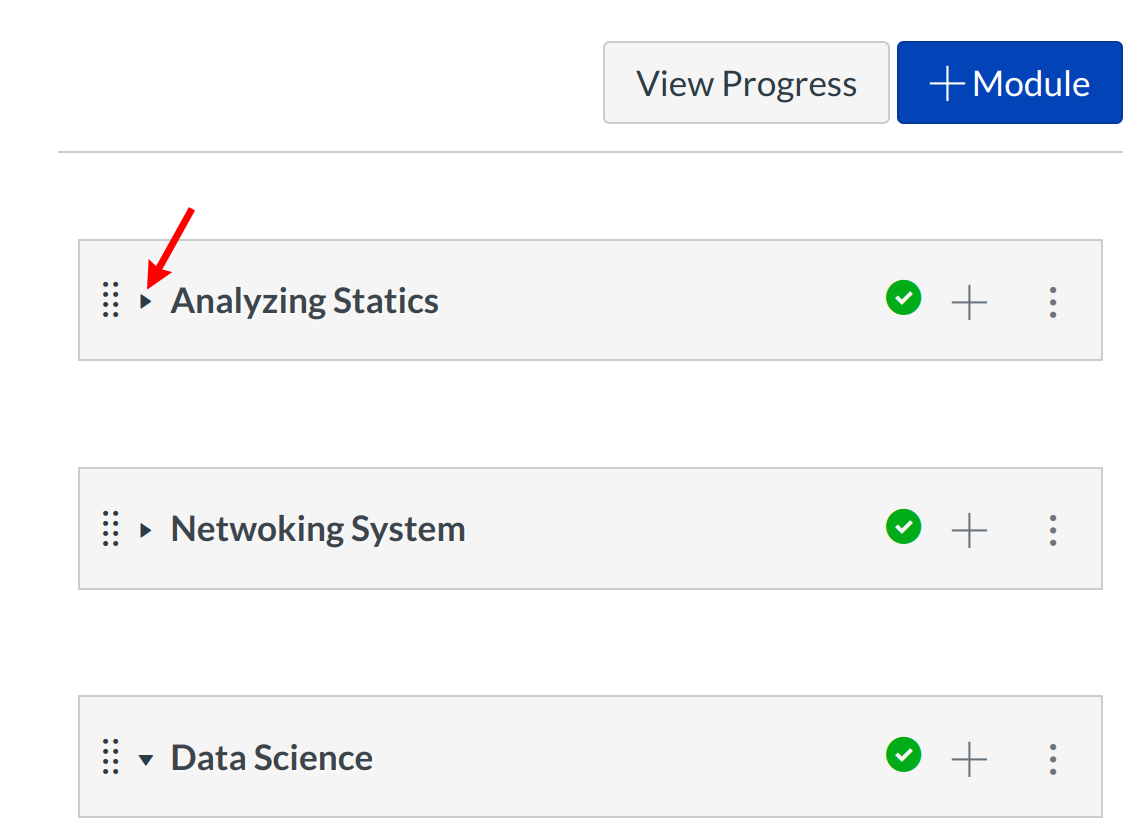Toggle published status of Data Science
The height and width of the screenshot is (840, 1146).
click(904, 754)
